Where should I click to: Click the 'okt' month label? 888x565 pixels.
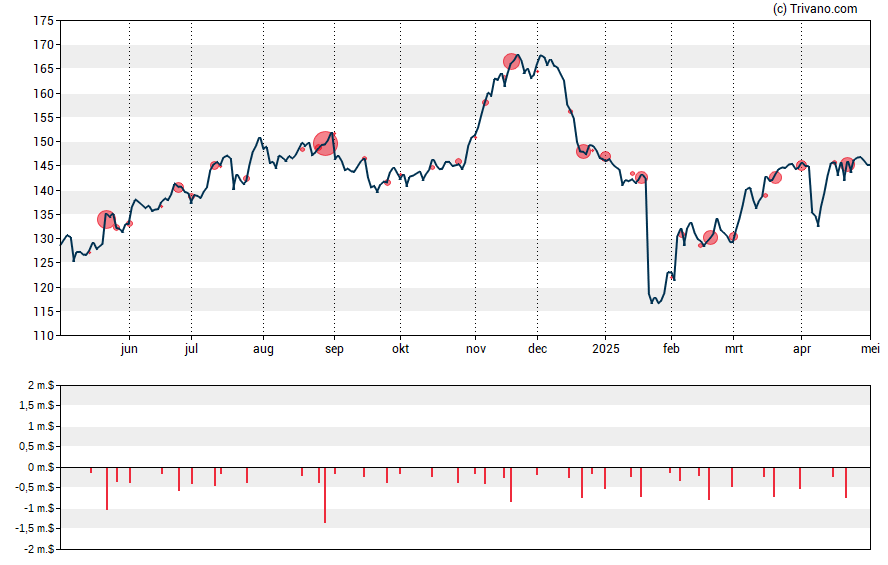pos(400,349)
